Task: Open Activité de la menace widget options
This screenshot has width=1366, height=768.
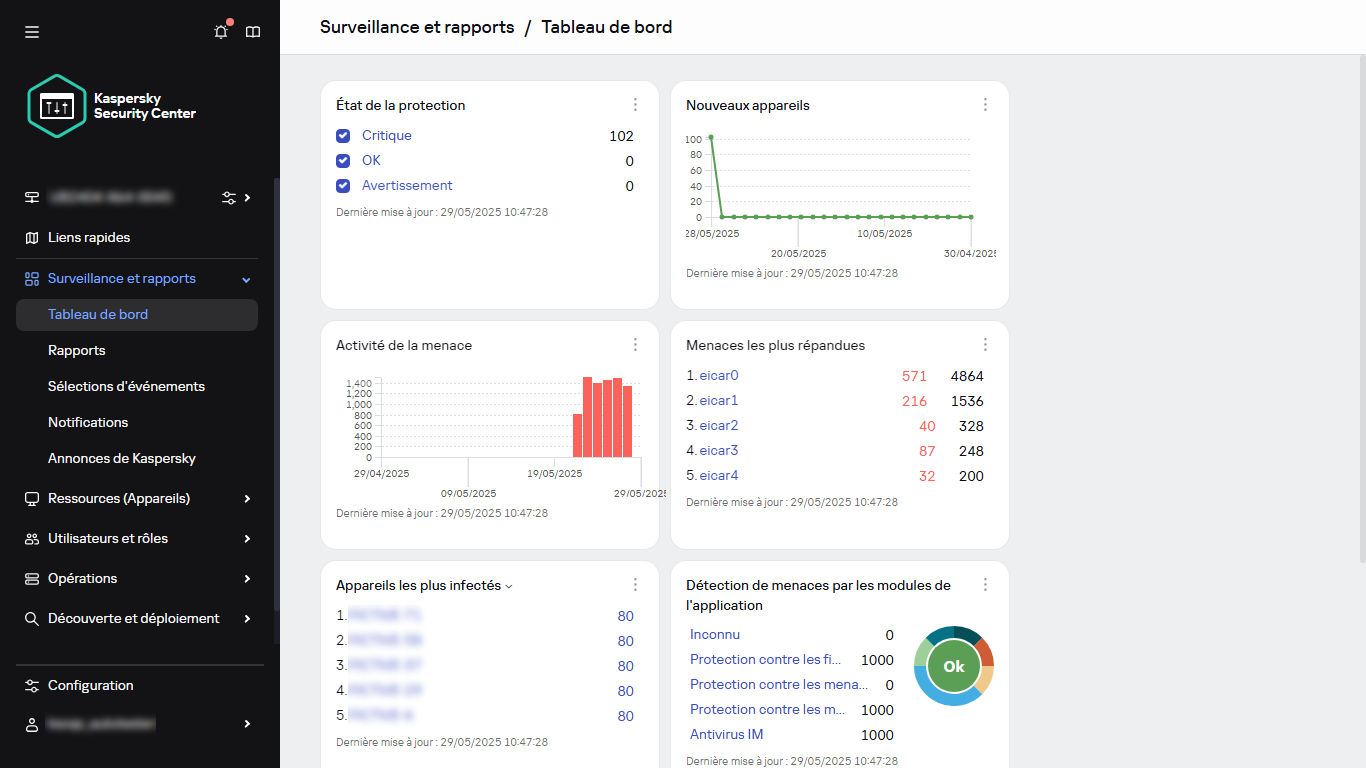Action: (635, 344)
